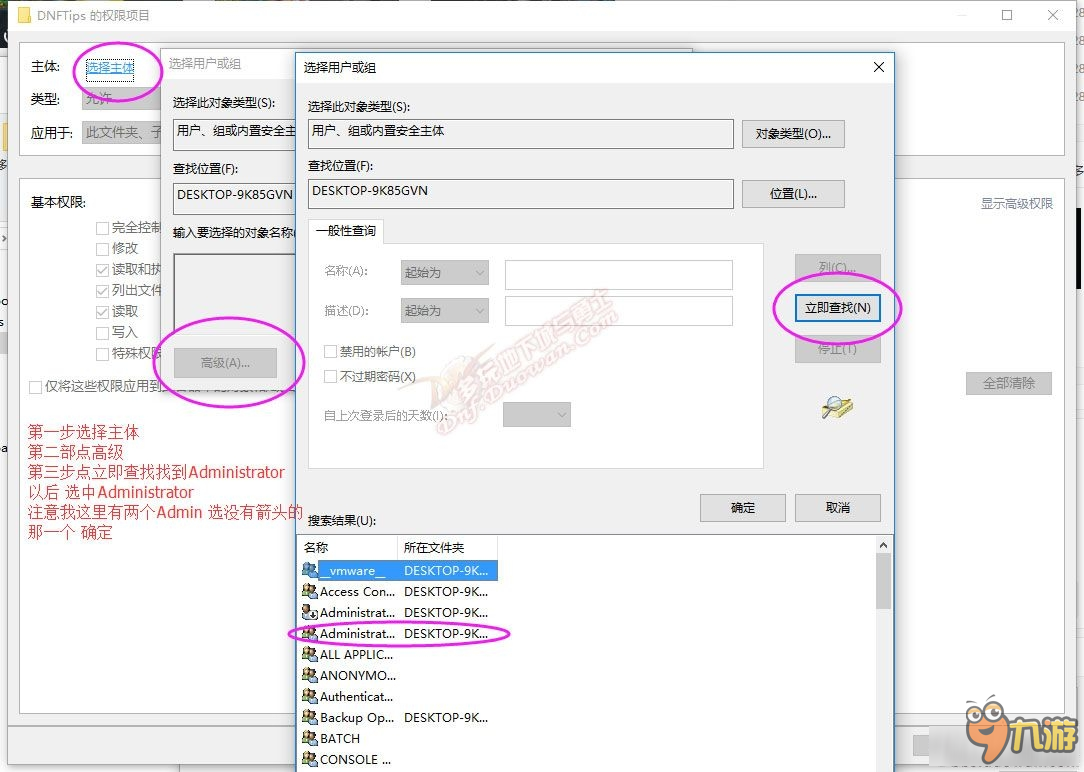Toggle the 写入 permission checkbox
The height and width of the screenshot is (772, 1084).
102,333
